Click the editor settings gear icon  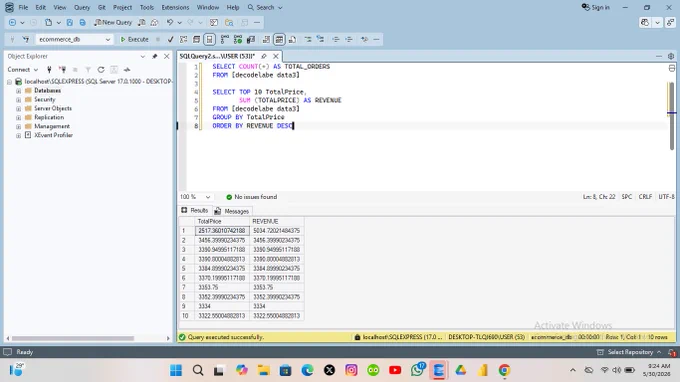[x=671, y=56]
